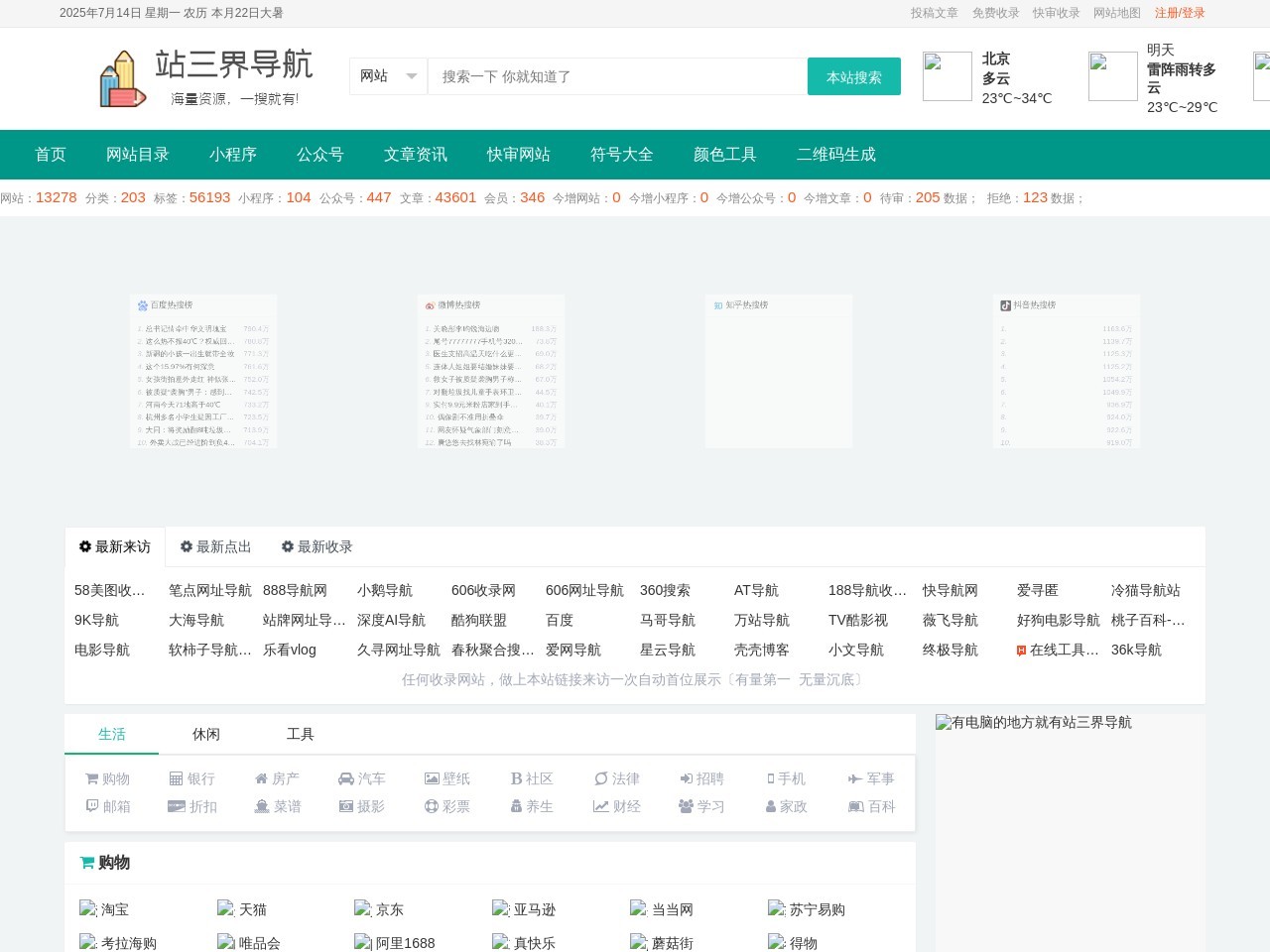1270x952 pixels.
Task: Open 颜色工具 in the navigation bar
Action: point(724,154)
